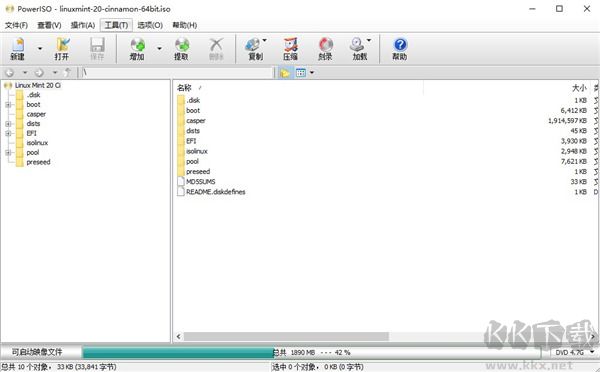
Task: Select EFI folder in file list
Action: 191,141
